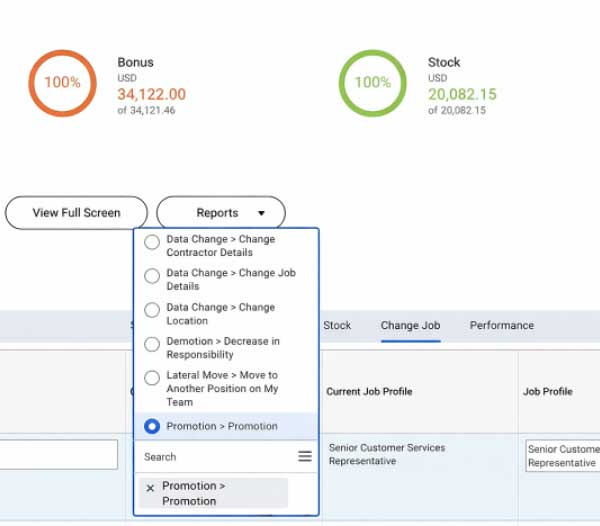
Task: Click the View Full Screen button
Action: [76, 213]
